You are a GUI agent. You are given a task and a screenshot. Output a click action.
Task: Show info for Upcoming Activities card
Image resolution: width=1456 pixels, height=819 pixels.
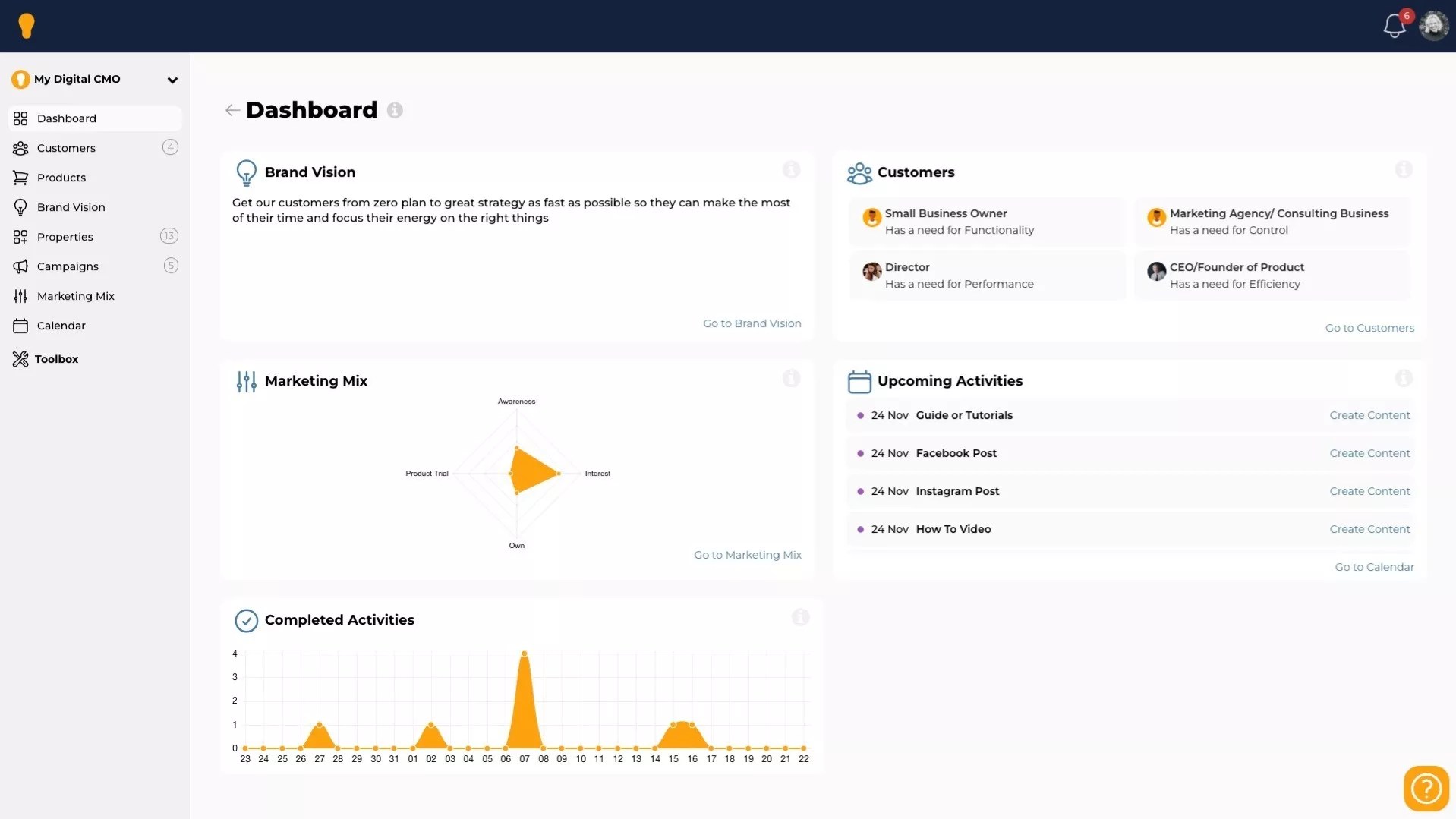click(x=1403, y=378)
